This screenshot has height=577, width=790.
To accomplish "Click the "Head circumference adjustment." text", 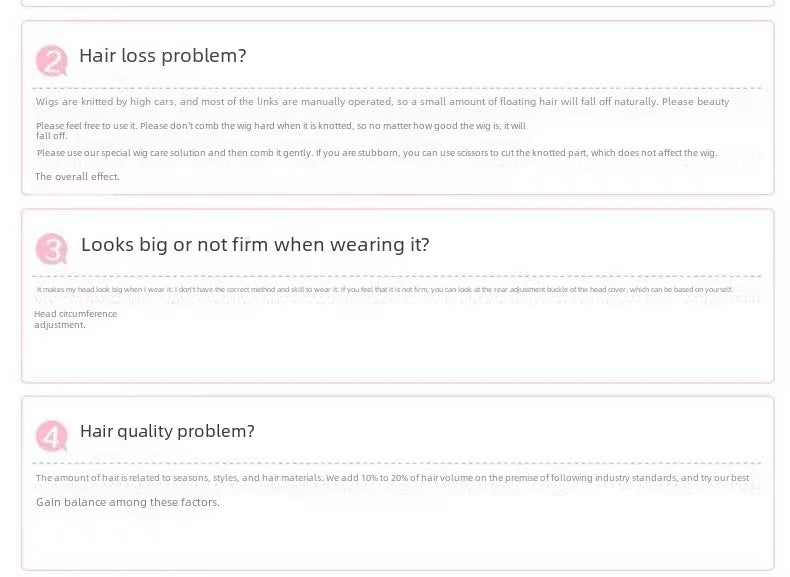I will pos(75,319).
